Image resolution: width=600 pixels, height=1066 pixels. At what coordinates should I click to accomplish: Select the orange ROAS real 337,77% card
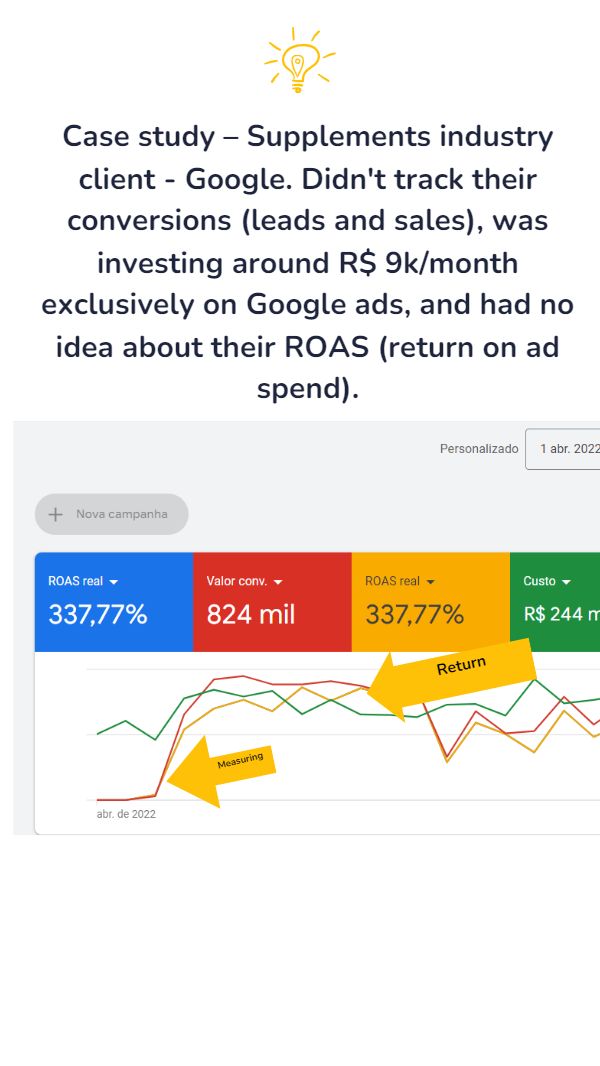[430, 602]
